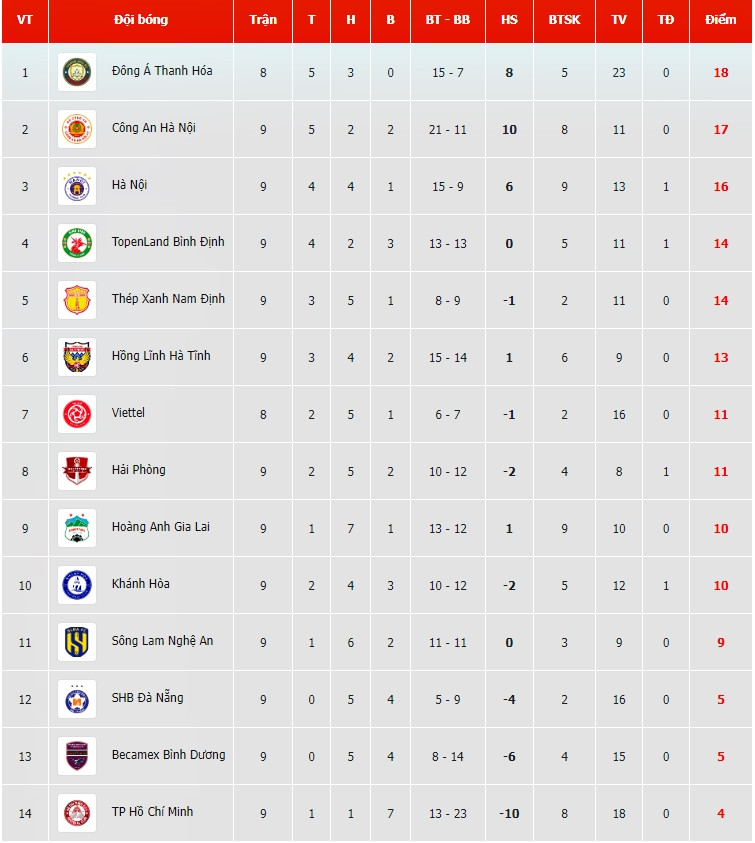
Task: Open the Khánh Hòa team name link
Action: pos(141,584)
